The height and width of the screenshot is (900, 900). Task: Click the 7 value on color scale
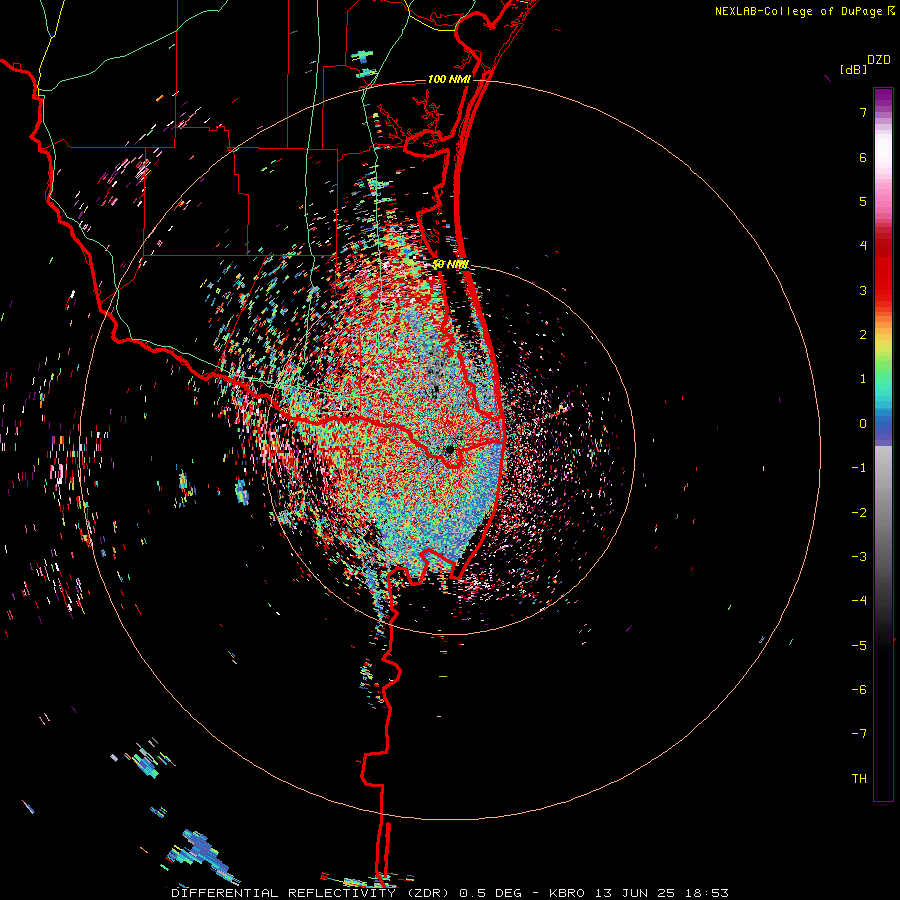[x=863, y=112]
